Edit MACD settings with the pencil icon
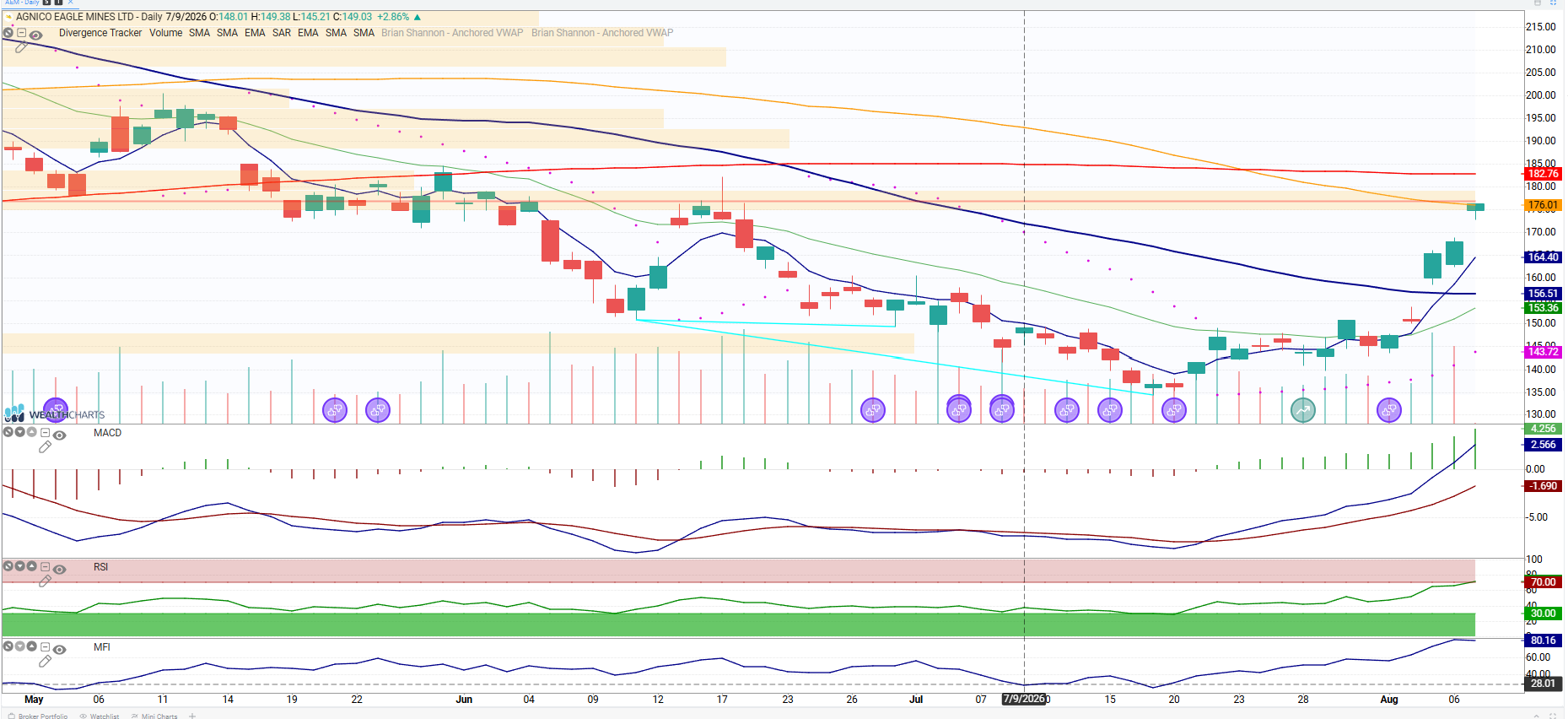Image resolution: width=1568 pixels, height=719 pixels. pos(45,446)
